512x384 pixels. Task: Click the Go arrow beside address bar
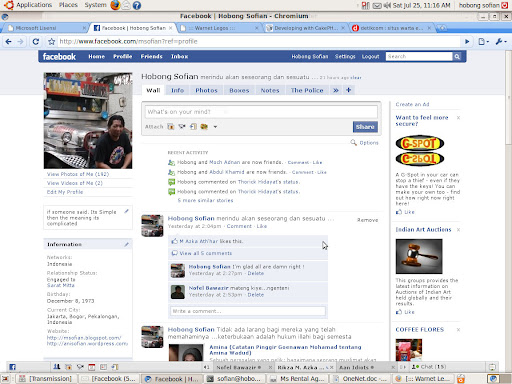(467, 42)
